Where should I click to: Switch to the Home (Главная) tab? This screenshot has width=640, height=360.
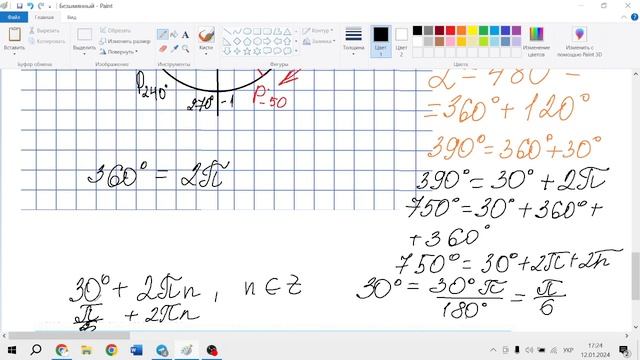click(x=44, y=17)
